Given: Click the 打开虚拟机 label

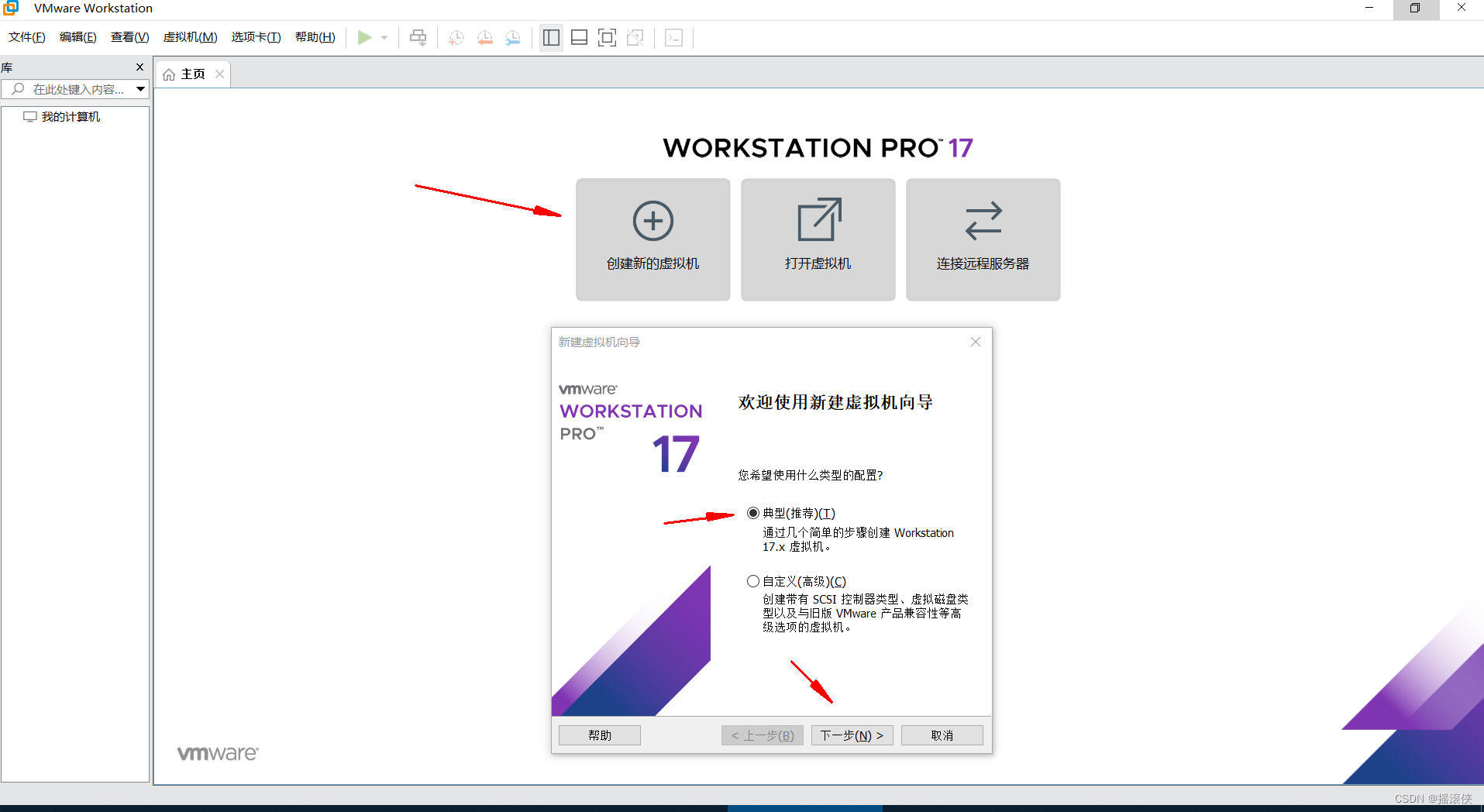Looking at the screenshot, I should pyautogui.click(x=818, y=263).
